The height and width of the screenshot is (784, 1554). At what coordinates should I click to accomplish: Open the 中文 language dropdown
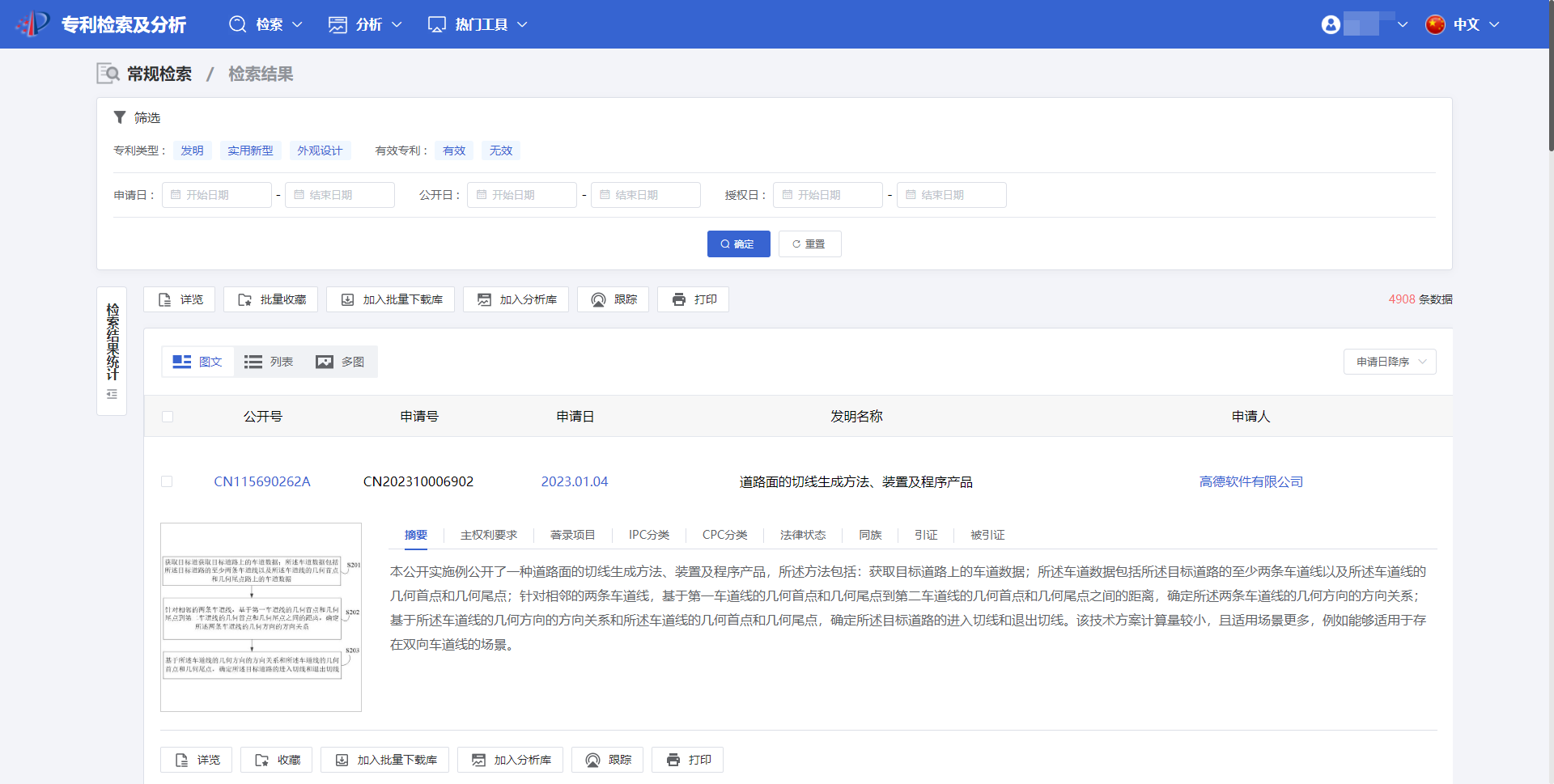pos(1463,24)
